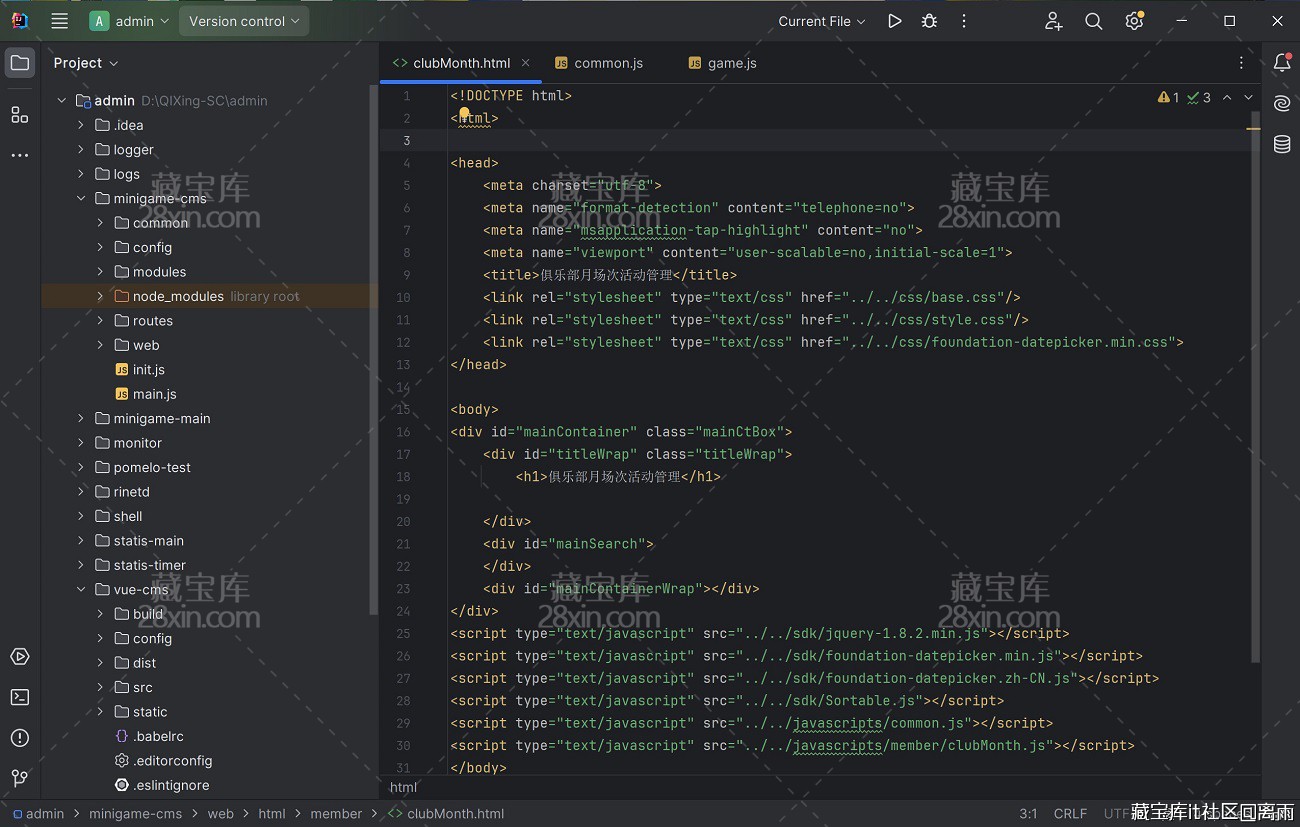Open IDE settings gear icon

[x=1133, y=21]
